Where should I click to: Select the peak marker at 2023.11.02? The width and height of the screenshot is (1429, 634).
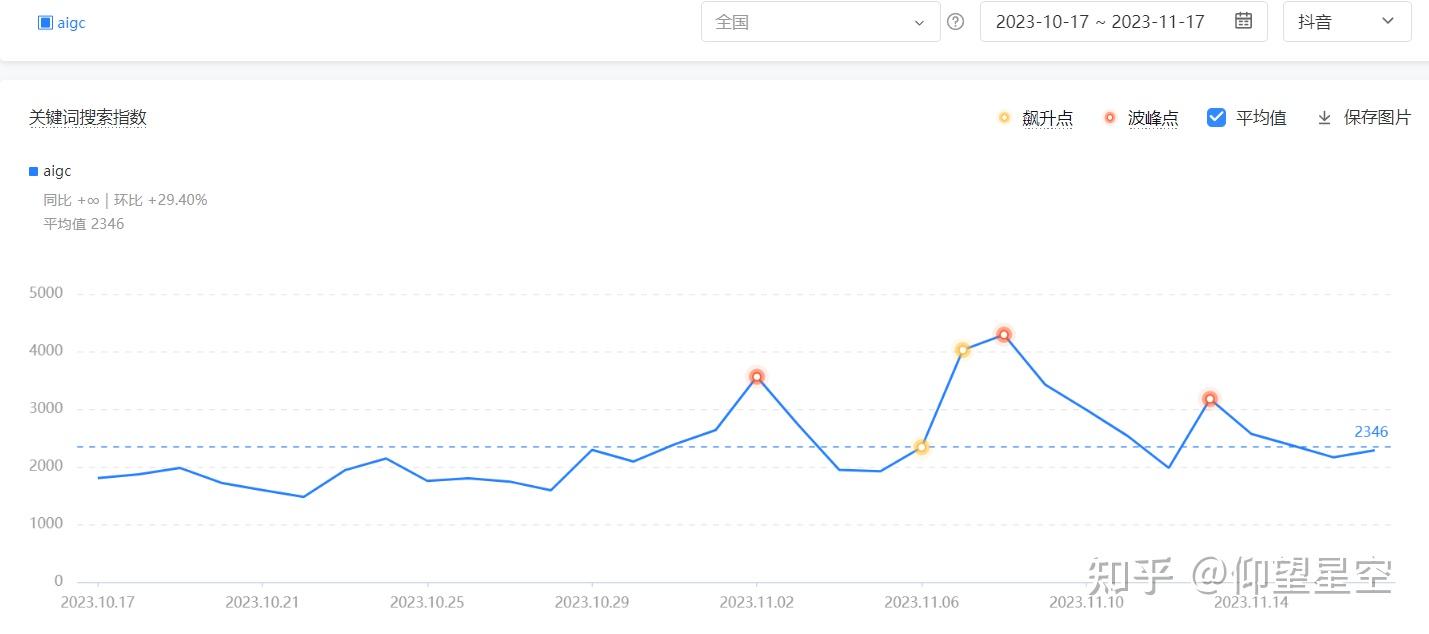coord(757,377)
